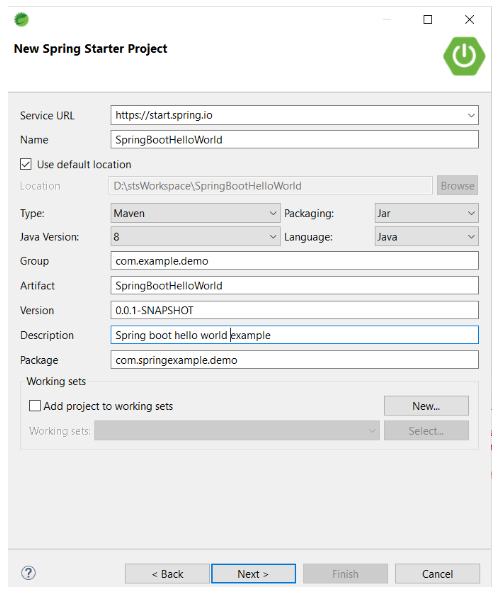Go to the next wizard page
The image size is (492, 593).
point(253,574)
